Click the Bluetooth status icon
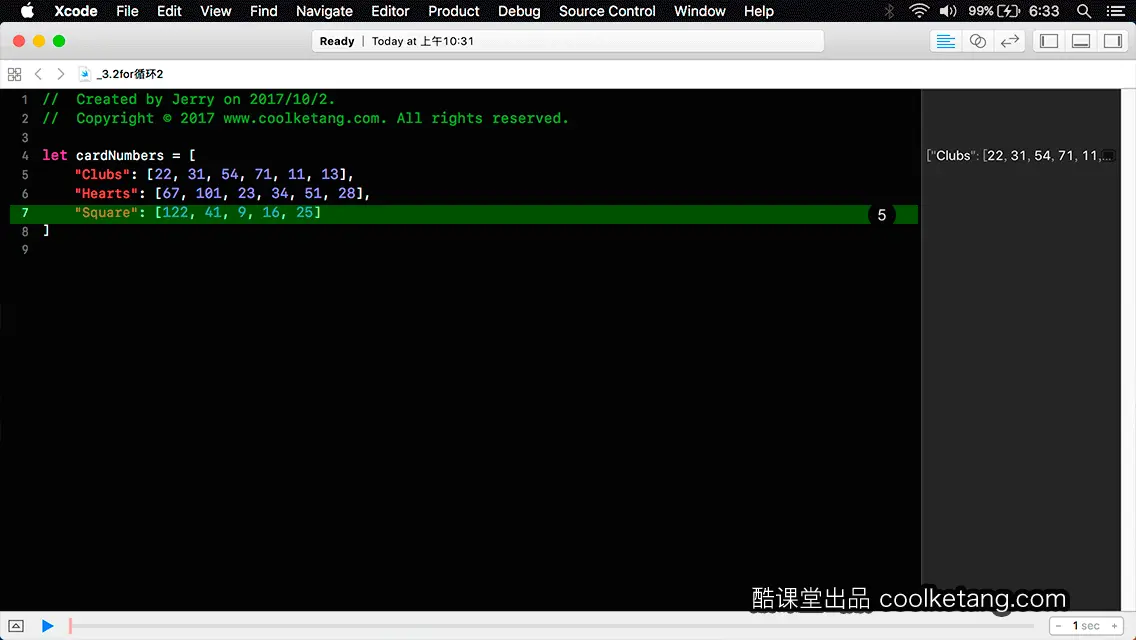Screen dimensions: 1136x640 889,11
